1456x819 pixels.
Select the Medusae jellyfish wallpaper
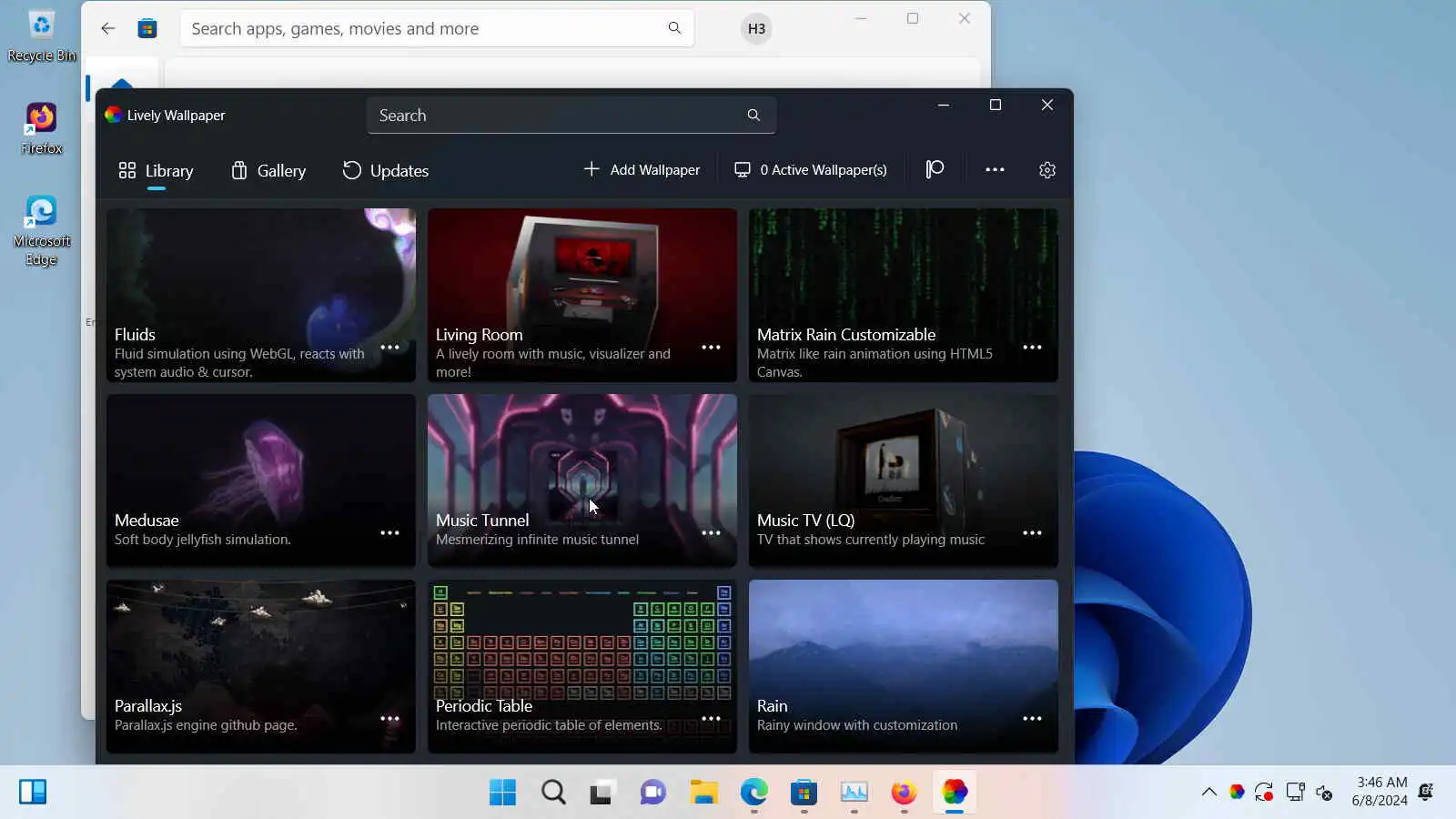click(x=261, y=480)
